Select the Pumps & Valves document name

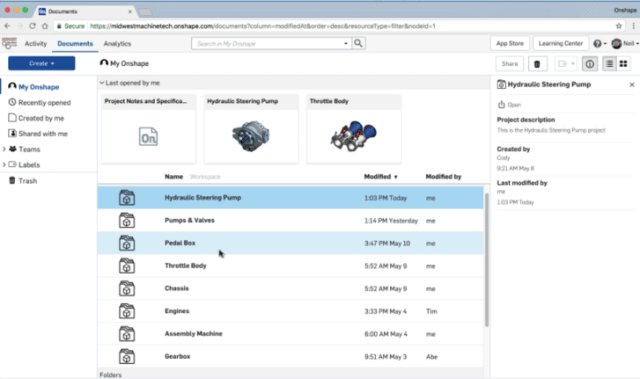[189, 220]
